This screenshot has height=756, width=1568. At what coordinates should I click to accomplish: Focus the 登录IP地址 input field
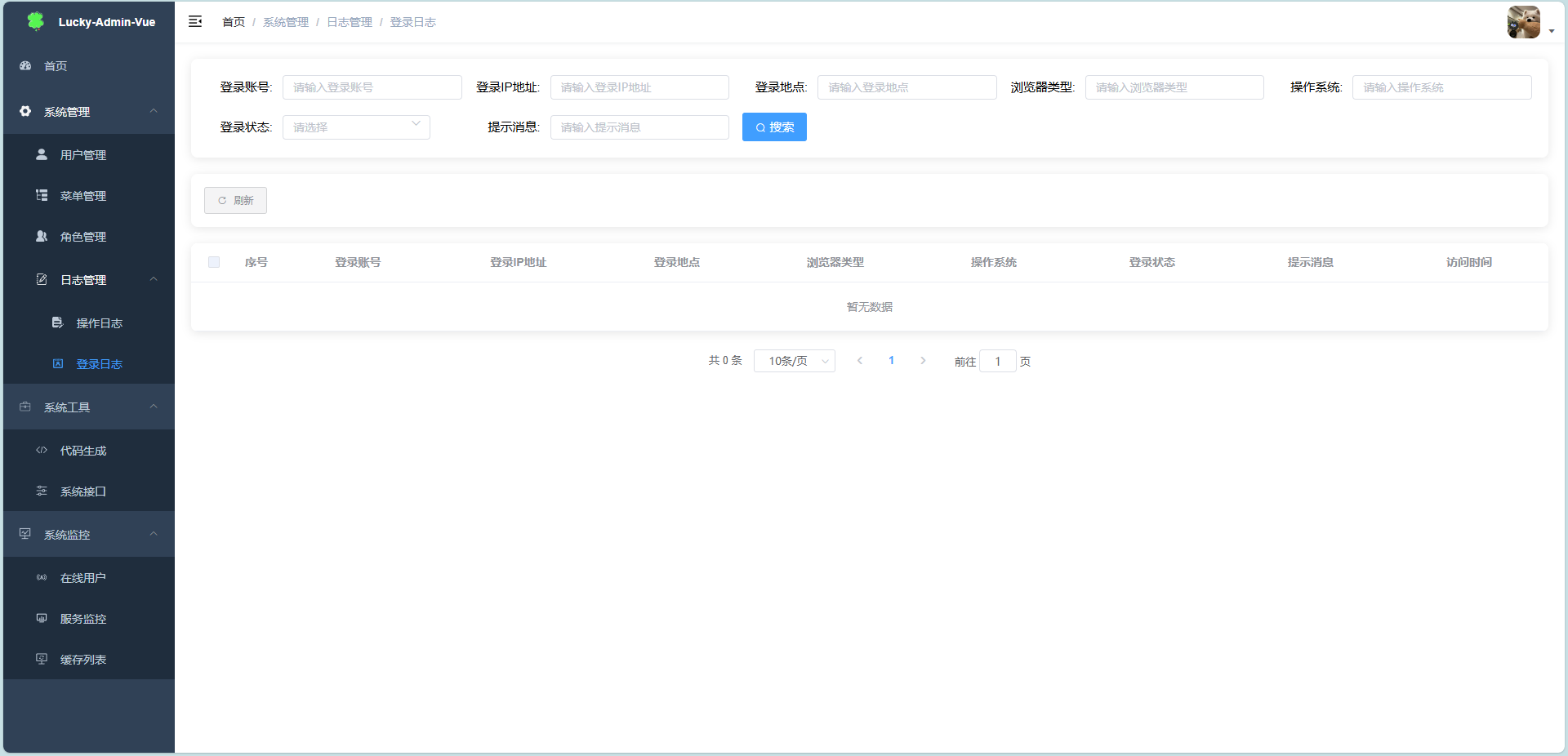(x=639, y=87)
